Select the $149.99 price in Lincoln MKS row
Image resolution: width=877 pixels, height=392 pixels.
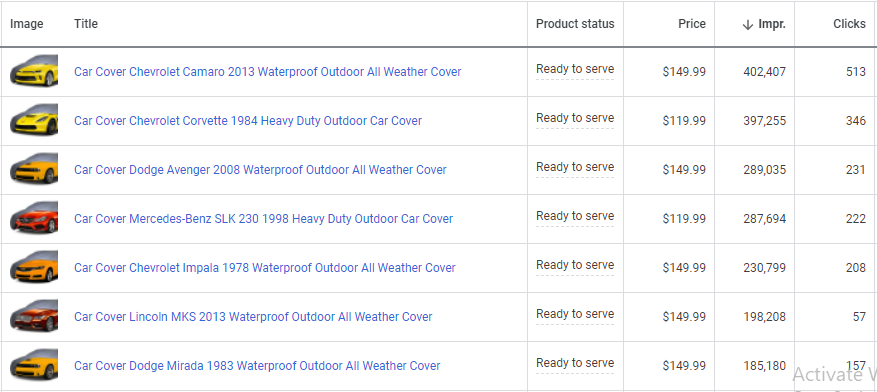tap(684, 317)
